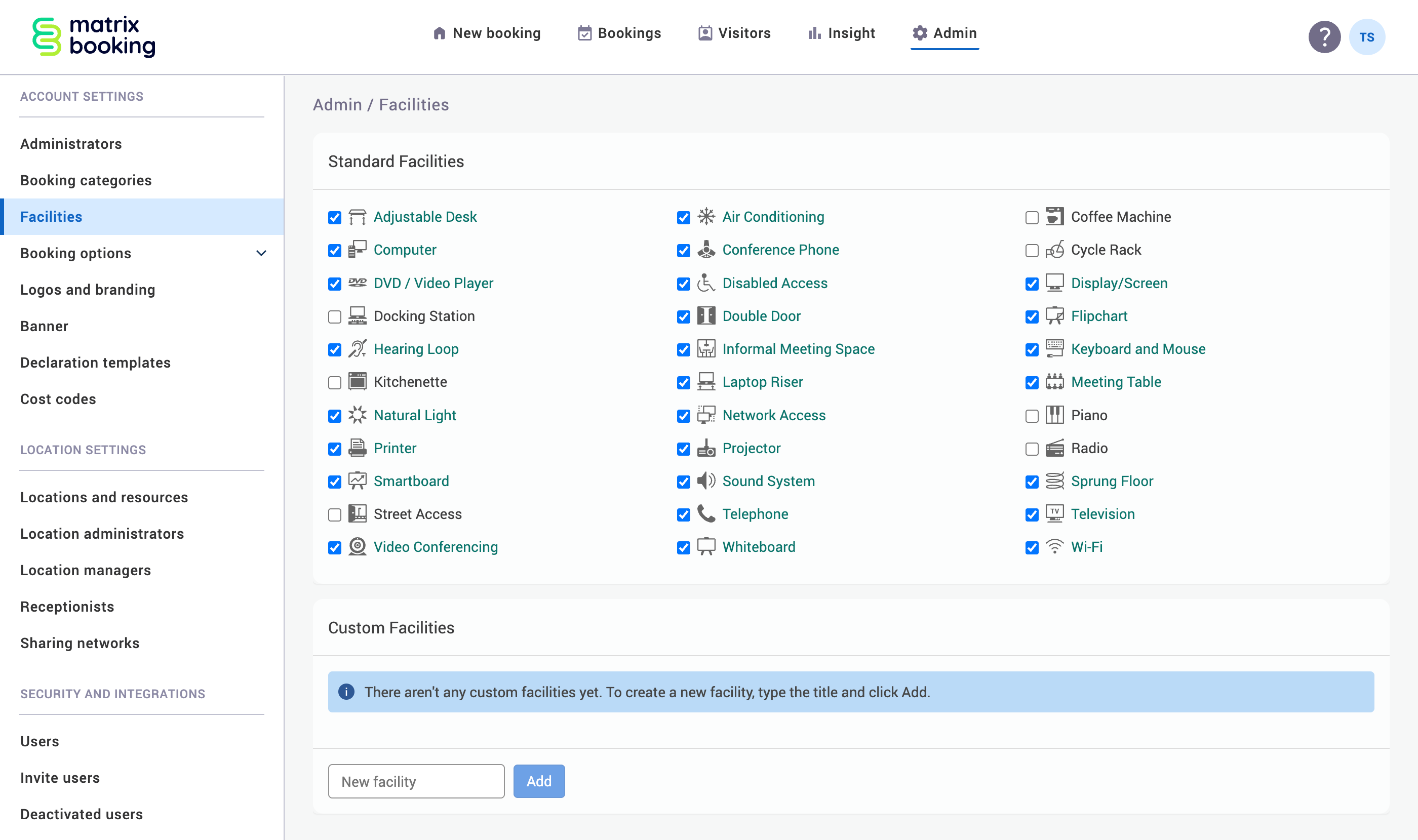
Task: Focus the New facility text field
Action: [416, 781]
